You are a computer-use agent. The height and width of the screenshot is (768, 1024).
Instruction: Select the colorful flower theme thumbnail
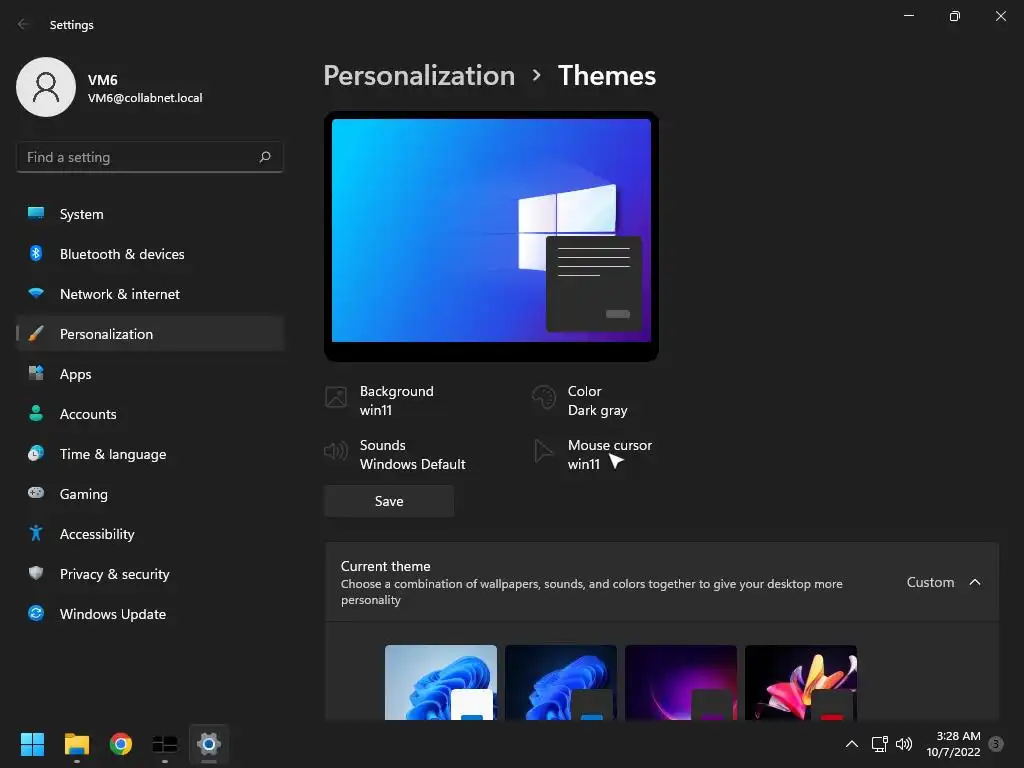[x=801, y=682]
